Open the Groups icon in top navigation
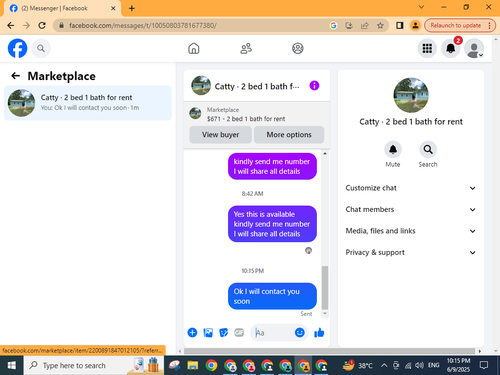The height and width of the screenshot is (375, 500). (298, 49)
